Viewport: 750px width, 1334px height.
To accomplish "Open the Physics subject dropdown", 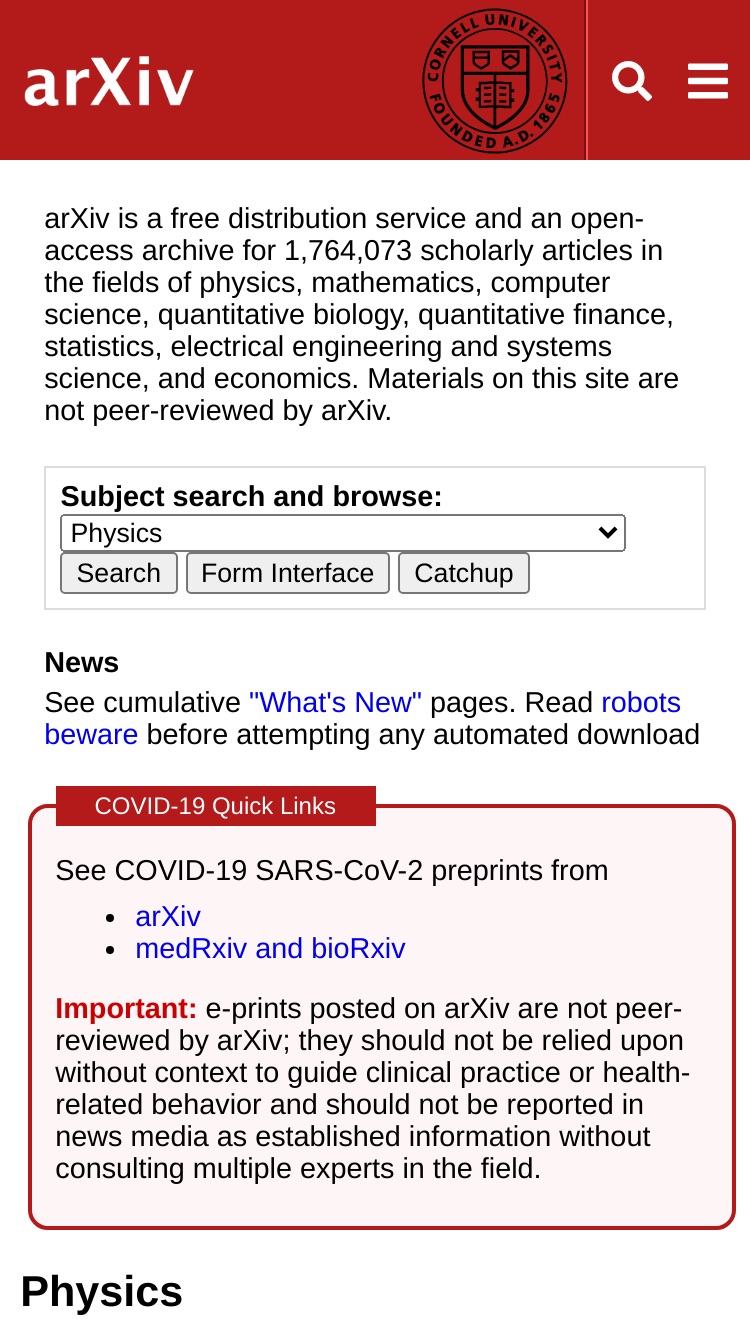I will coord(343,533).
